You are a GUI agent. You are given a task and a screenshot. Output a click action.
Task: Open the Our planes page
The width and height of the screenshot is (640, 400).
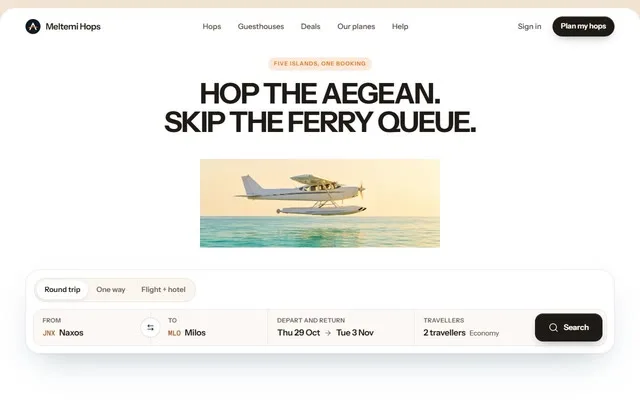pos(356,27)
